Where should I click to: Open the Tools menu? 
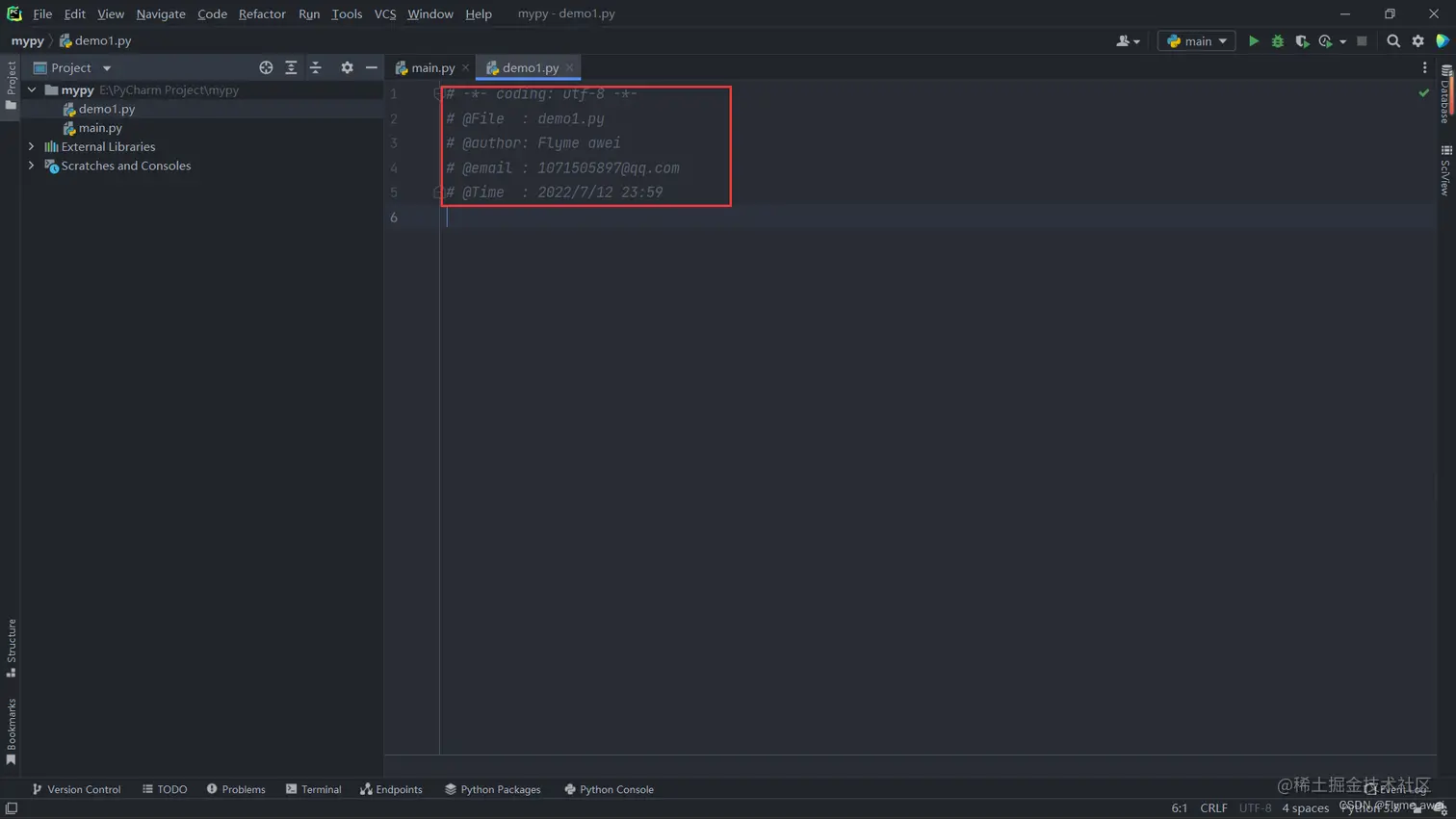347,13
